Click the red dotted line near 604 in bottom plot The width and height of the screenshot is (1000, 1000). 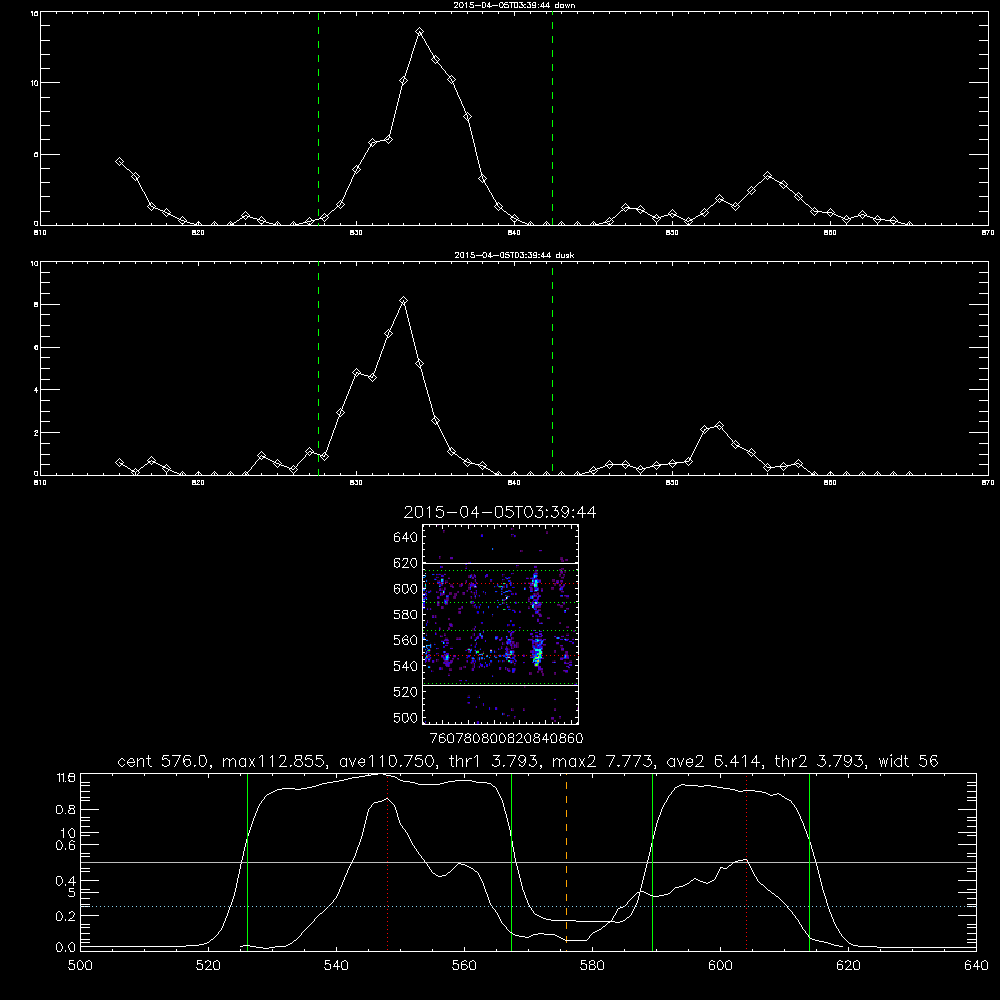click(x=746, y=861)
